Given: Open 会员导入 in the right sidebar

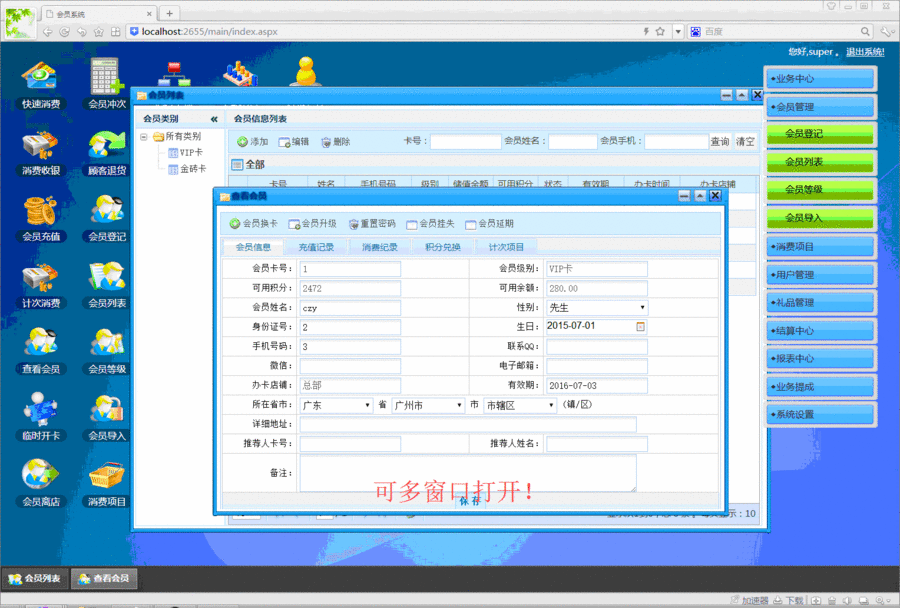Looking at the screenshot, I should [x=820, y=218].
